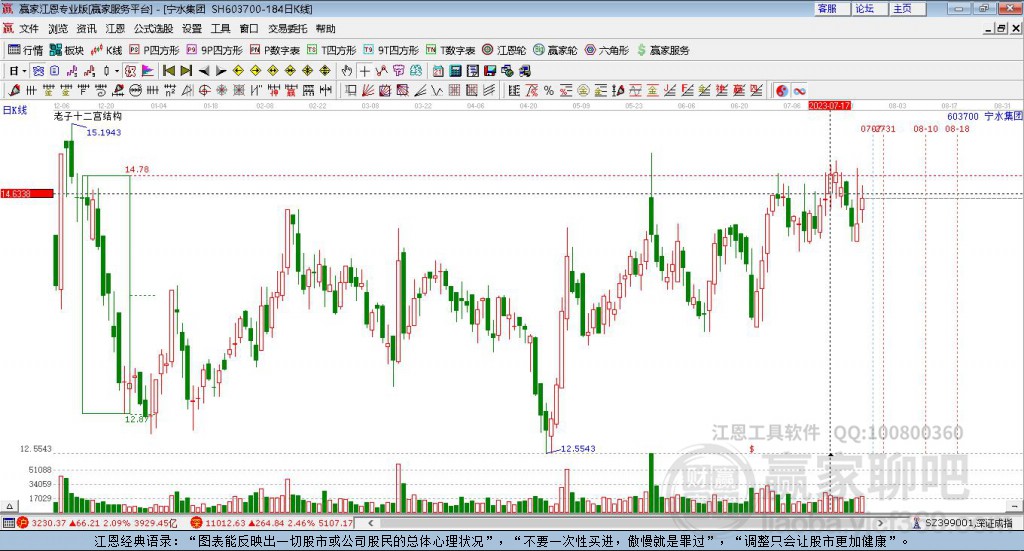This screenshot has height=551, width=1024.
Task: Click the Shanghai index 3230.37 status entry
Action: [97, 523]
